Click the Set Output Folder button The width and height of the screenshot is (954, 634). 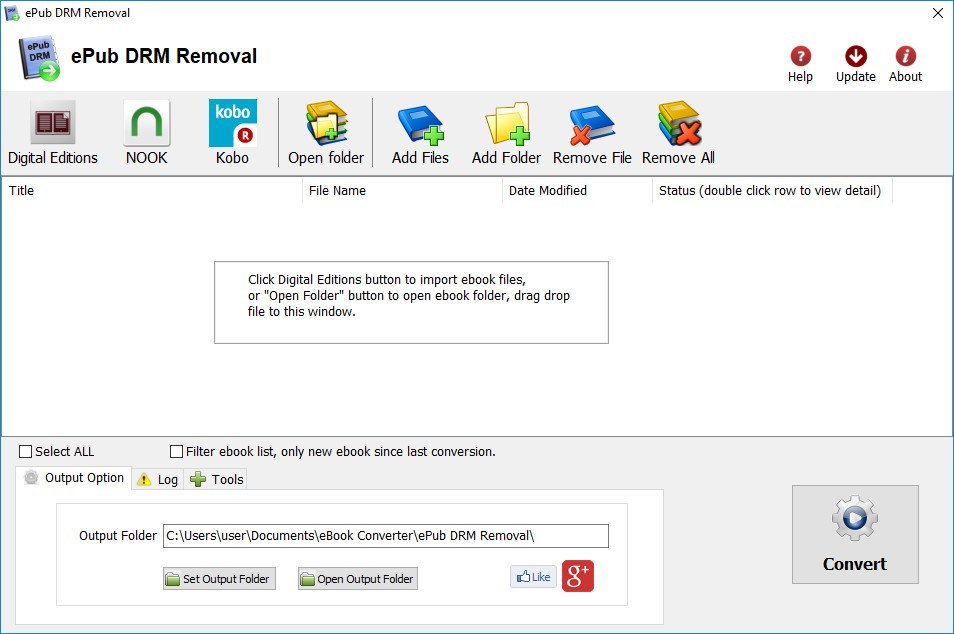pyautogui.click(x=219, y=579)
